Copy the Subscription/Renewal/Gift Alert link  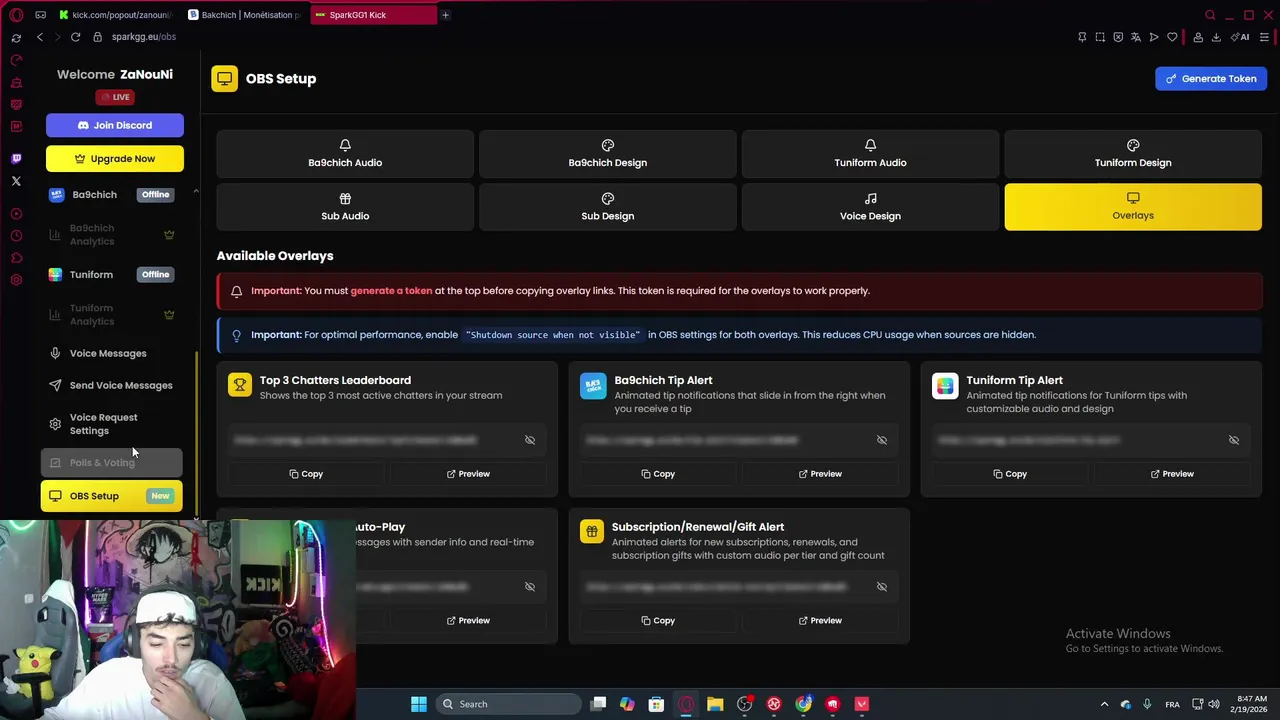click(x=658, y=621)
